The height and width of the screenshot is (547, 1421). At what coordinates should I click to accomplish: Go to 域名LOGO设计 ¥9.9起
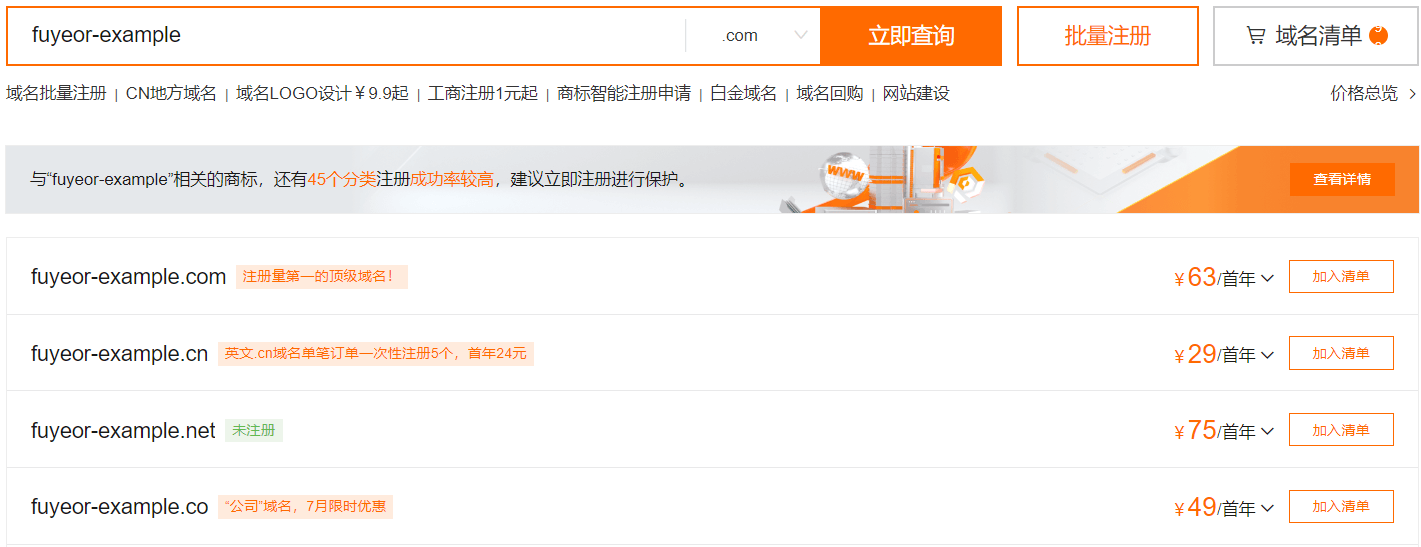[322, 94]
